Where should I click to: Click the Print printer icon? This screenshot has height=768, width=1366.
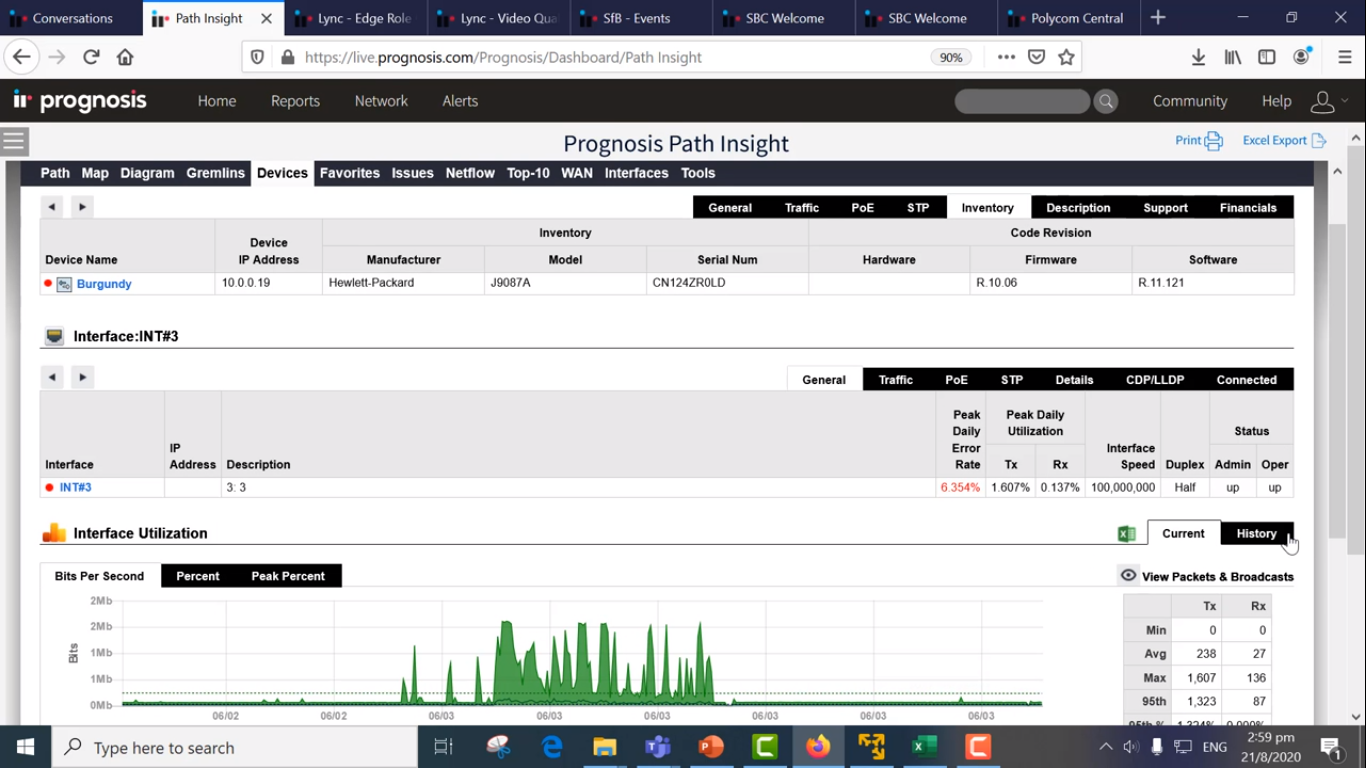pos(1214,141)
